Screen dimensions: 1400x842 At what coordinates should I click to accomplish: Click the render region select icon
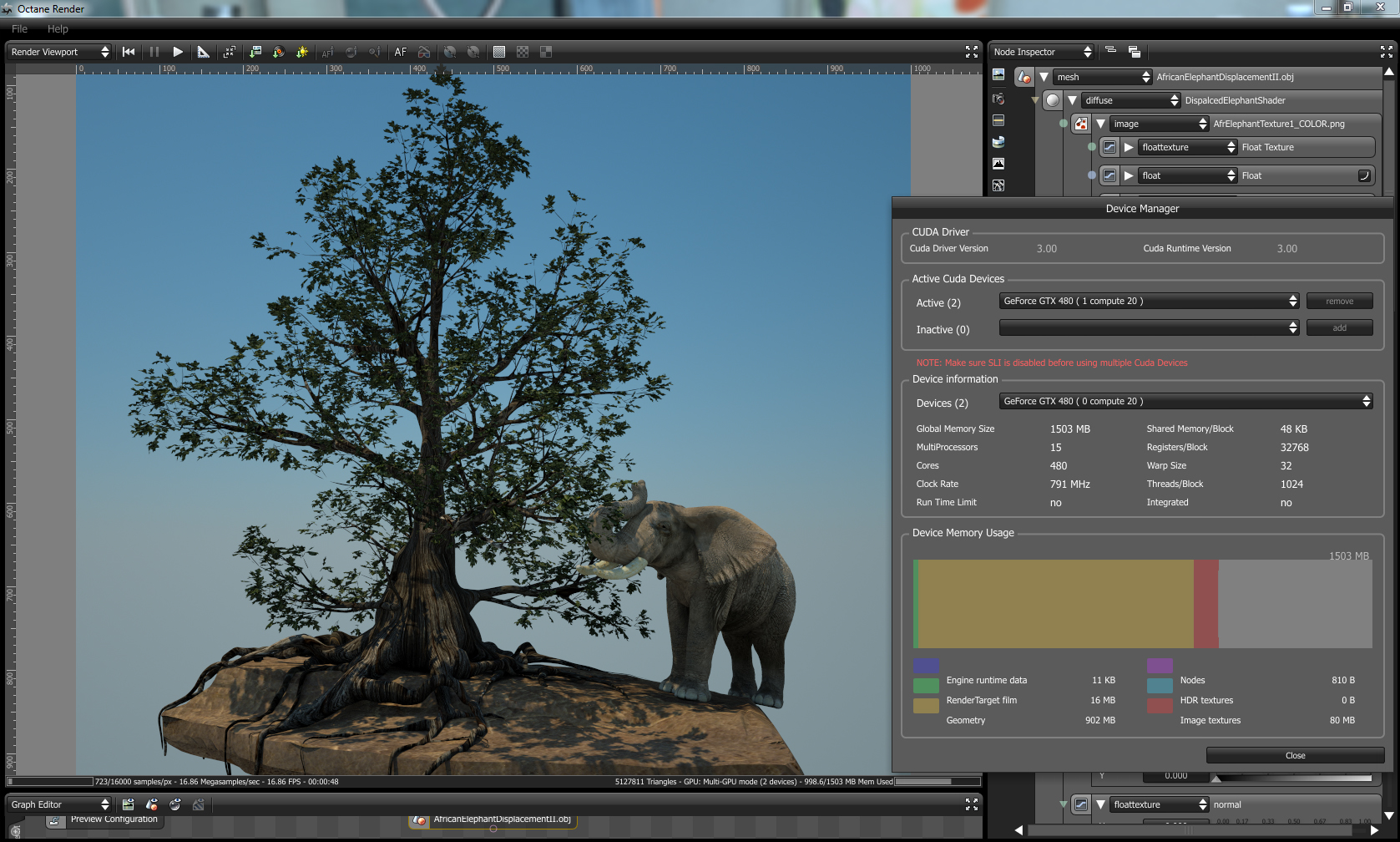(230, 52)
